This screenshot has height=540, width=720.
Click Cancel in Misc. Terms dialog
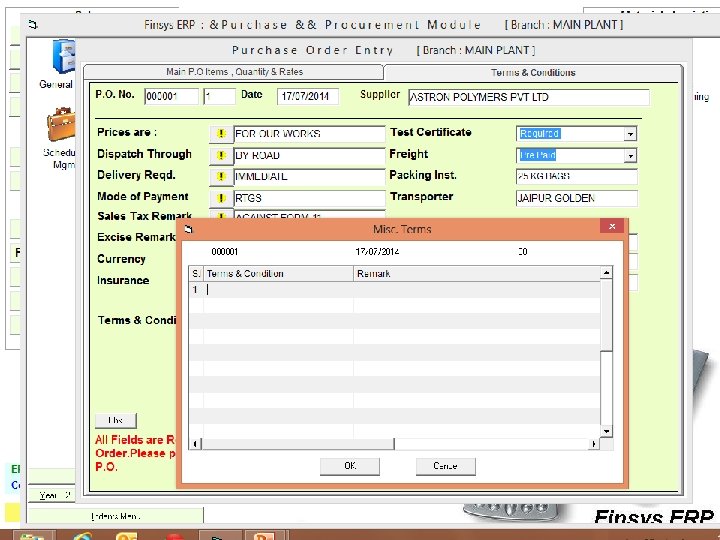[x=445, y=466]
